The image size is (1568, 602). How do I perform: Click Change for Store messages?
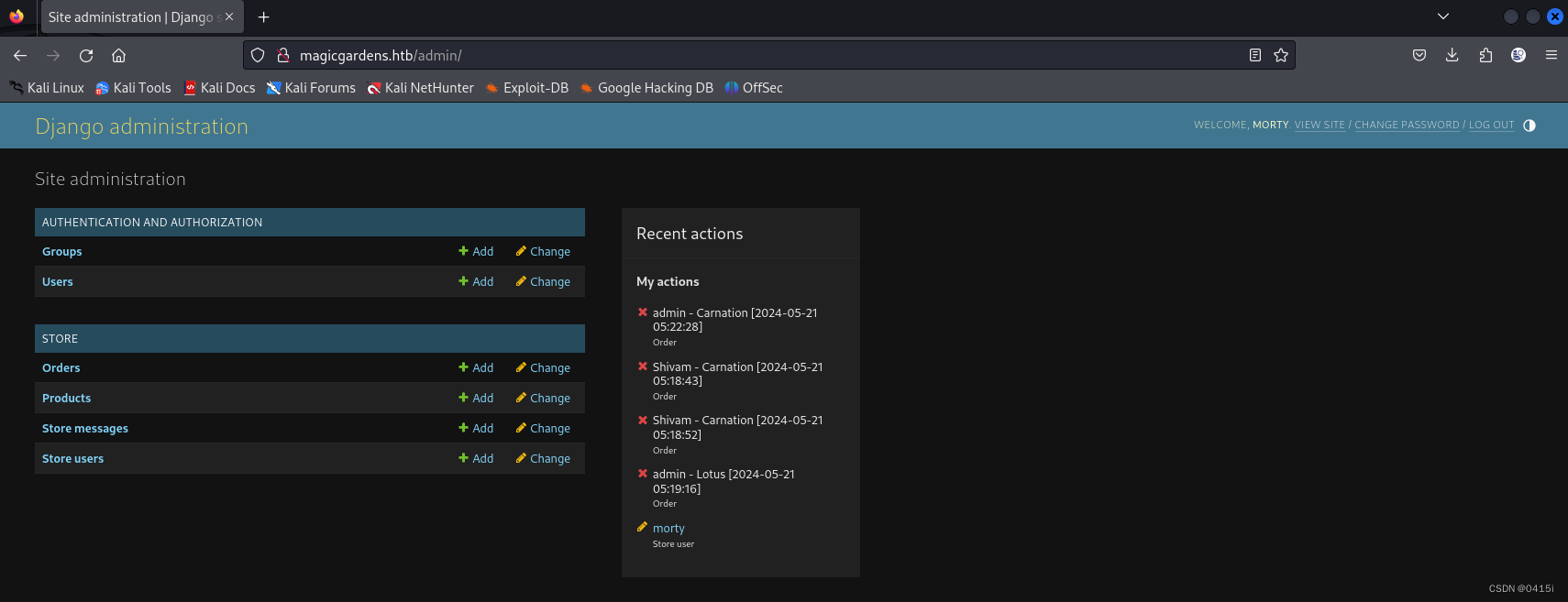[x=543, y=429]
